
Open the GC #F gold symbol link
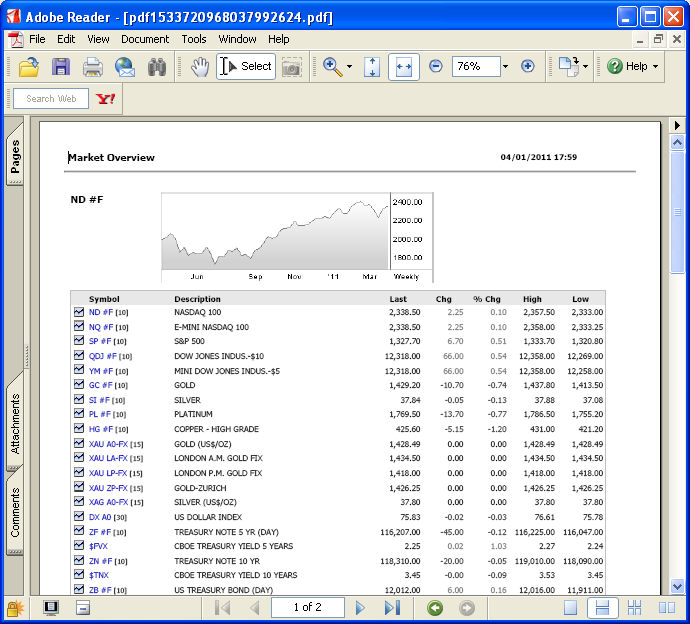pyautogui.click(x=100, y=385)
